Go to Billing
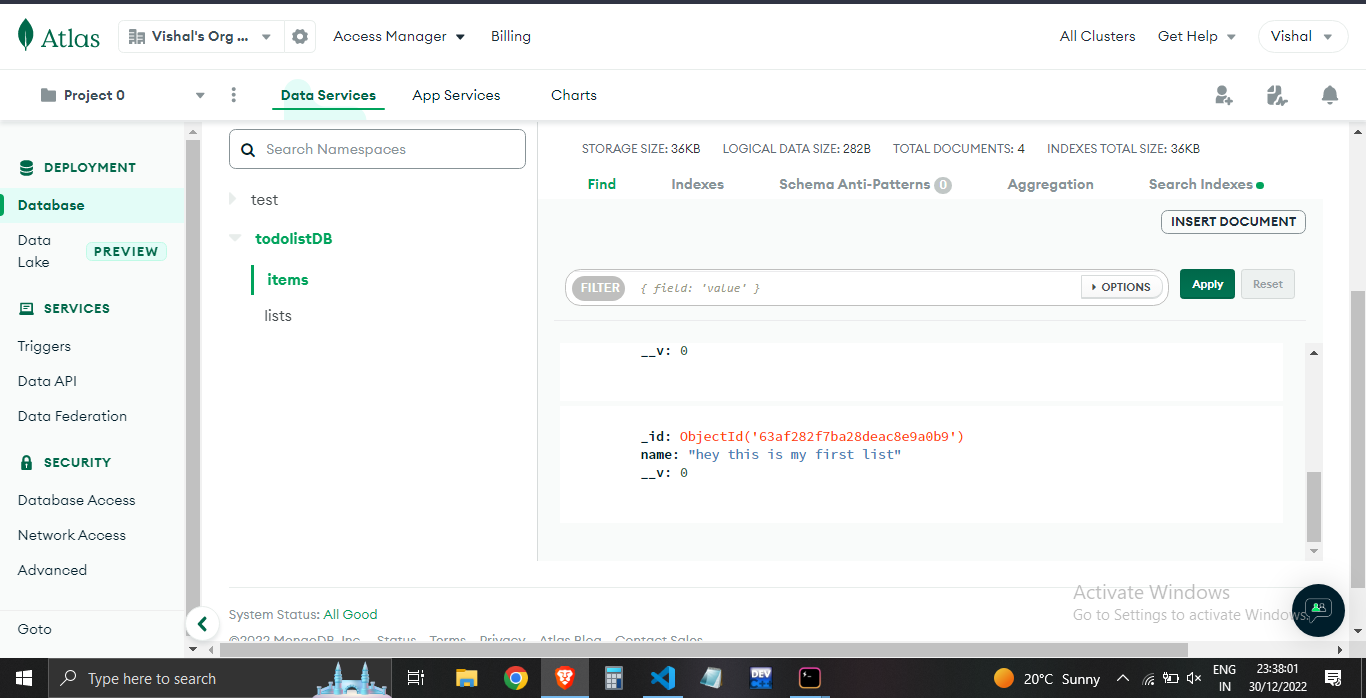The height and width of the screenshot is (698, 1366). tap(511, 36)
